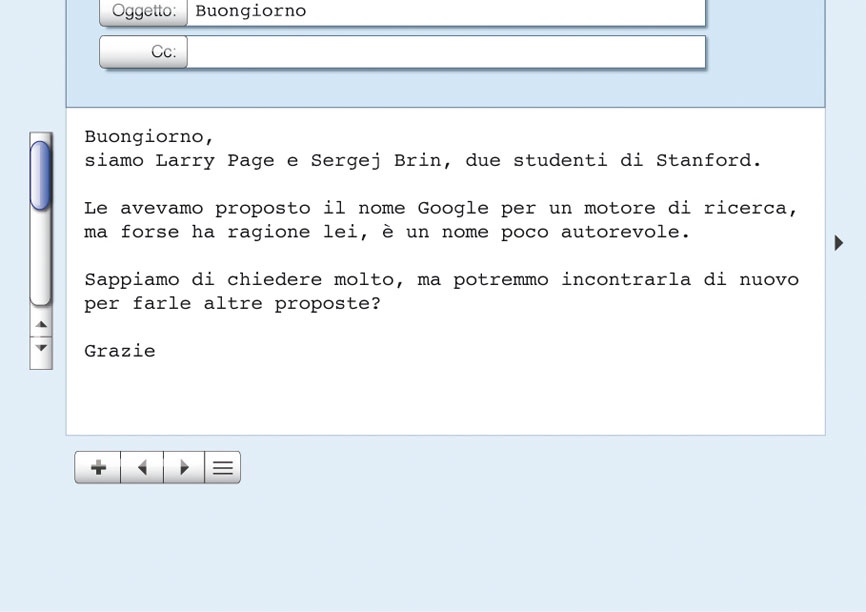
Task: Place cursor on the greeting line Buongiorno in body
Action: click(x=149, y=136)
